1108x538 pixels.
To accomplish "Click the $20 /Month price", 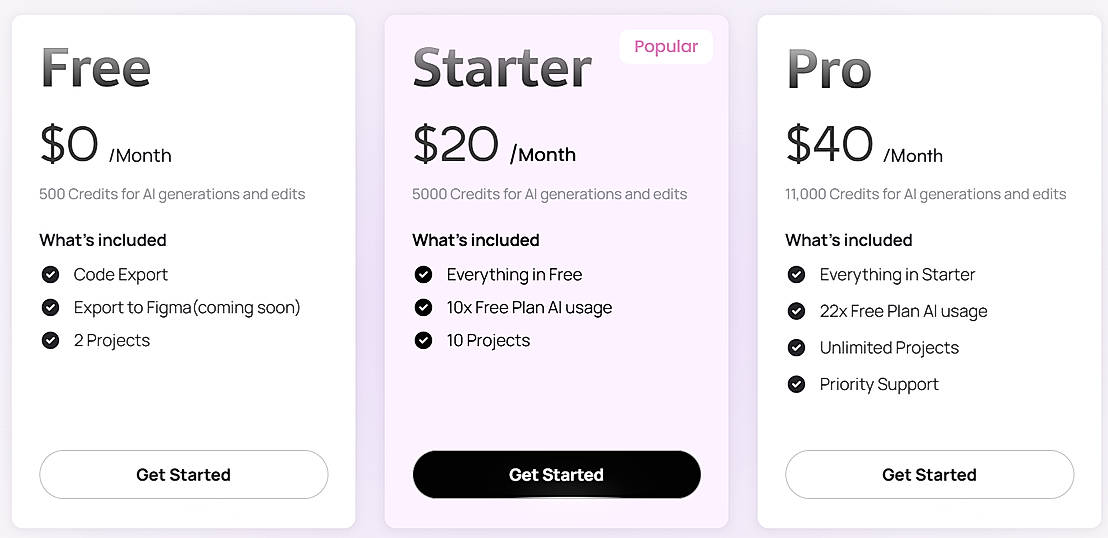I will [x=494, y=146].
